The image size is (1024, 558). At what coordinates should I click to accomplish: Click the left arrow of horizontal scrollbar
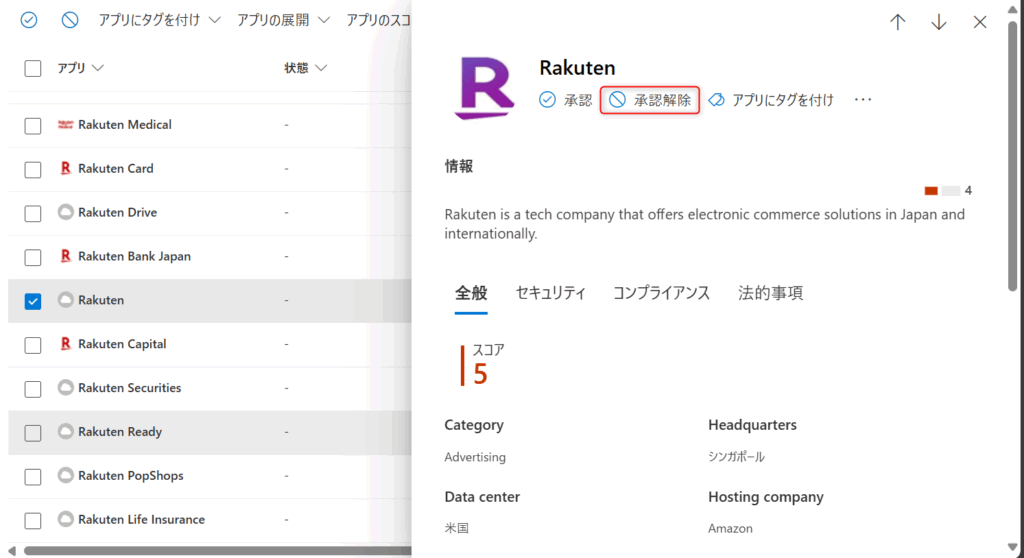pyautogui.click(x=12, y=551)
